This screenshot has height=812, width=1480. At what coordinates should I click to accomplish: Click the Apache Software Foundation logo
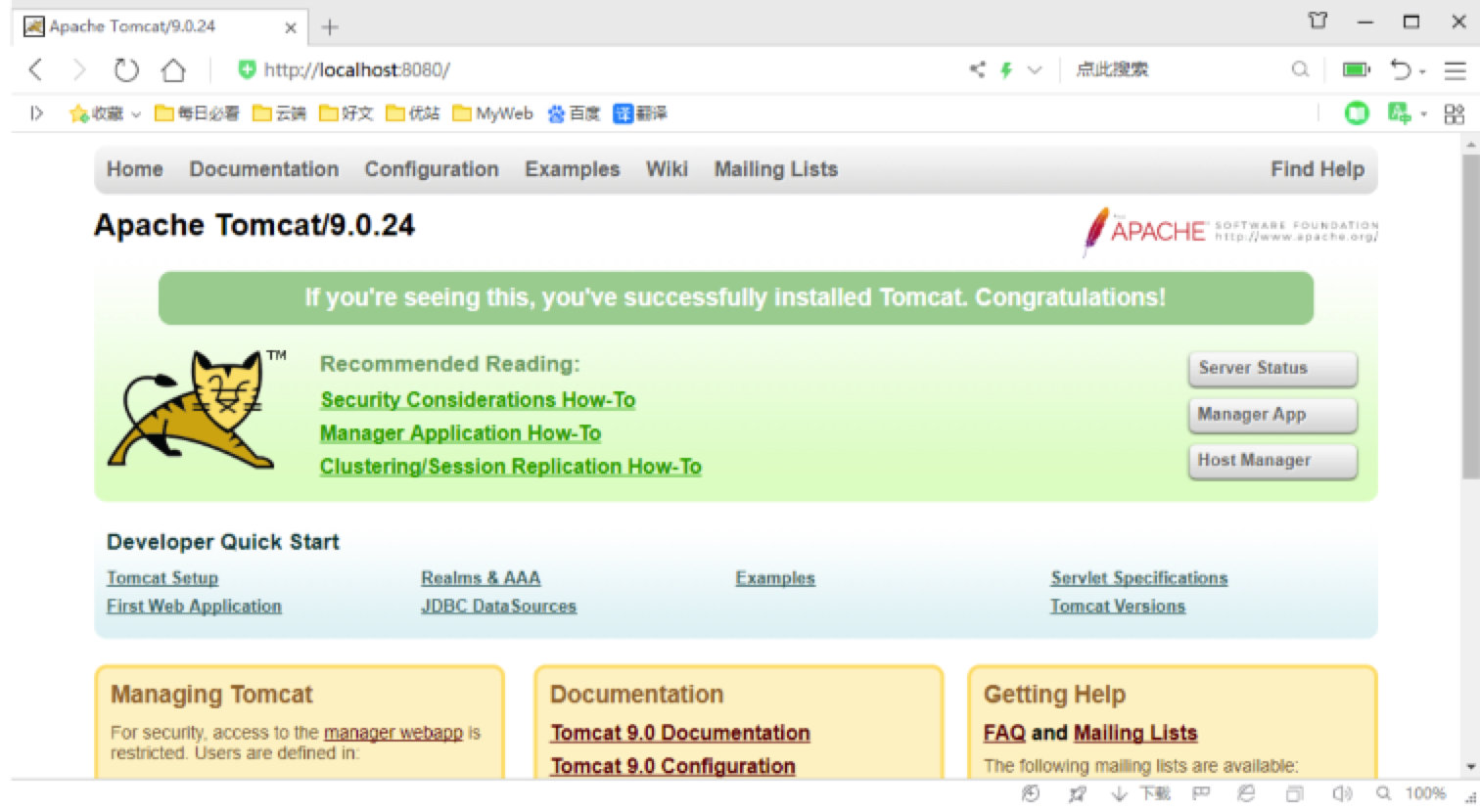1230,231
